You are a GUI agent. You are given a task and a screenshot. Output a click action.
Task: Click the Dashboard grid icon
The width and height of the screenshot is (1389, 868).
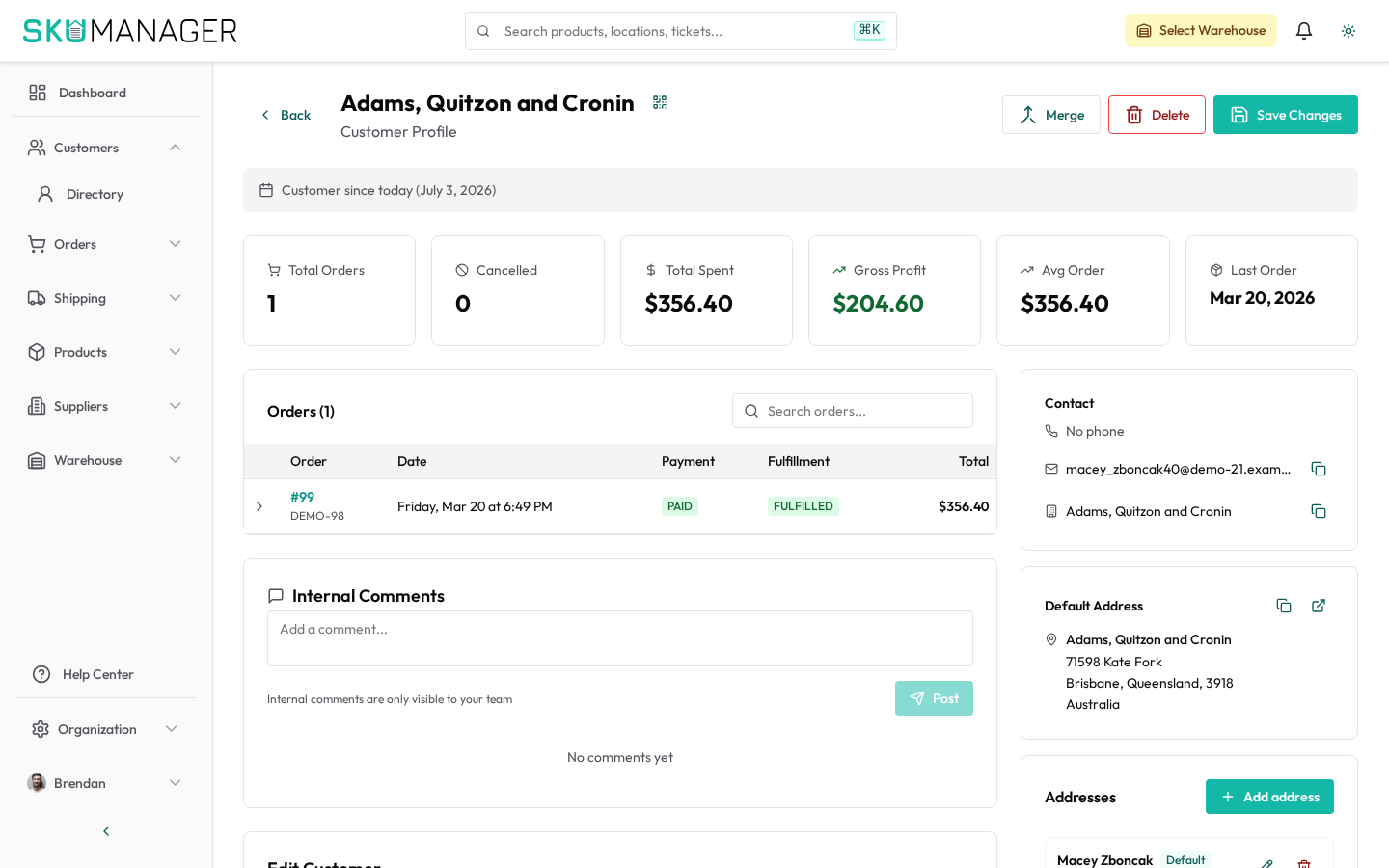pos(38,93)
